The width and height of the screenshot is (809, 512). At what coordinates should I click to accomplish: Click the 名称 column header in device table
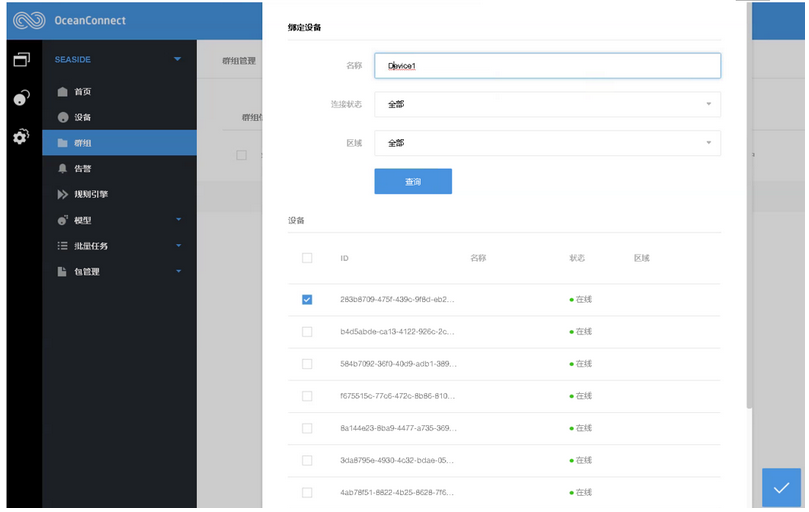click(x=478, y=258)
